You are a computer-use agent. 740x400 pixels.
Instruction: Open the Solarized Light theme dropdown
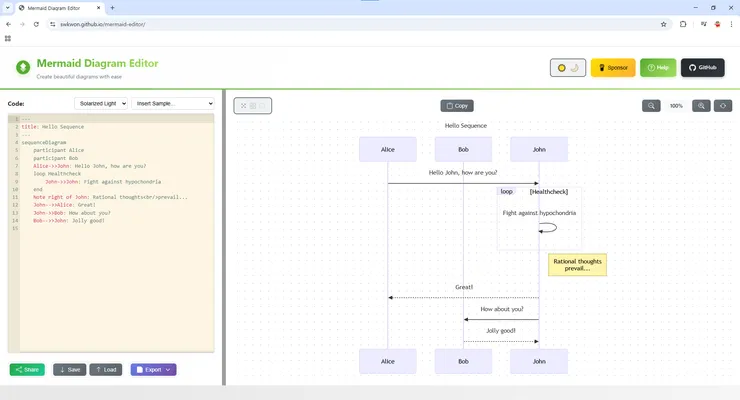pyautogui.click(x=101, y=103)
